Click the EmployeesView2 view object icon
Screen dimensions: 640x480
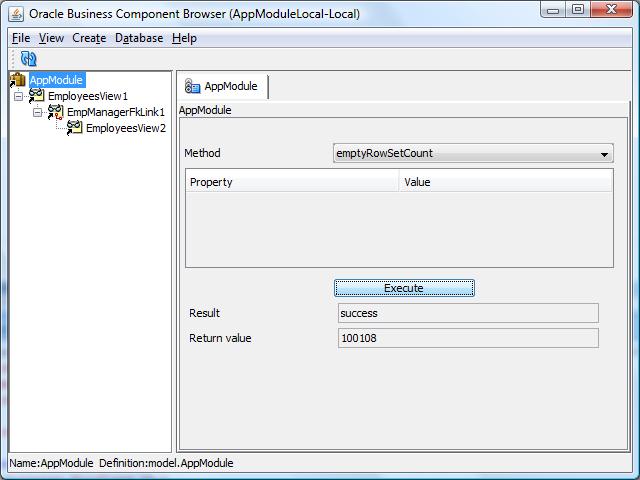coord(74,128)
